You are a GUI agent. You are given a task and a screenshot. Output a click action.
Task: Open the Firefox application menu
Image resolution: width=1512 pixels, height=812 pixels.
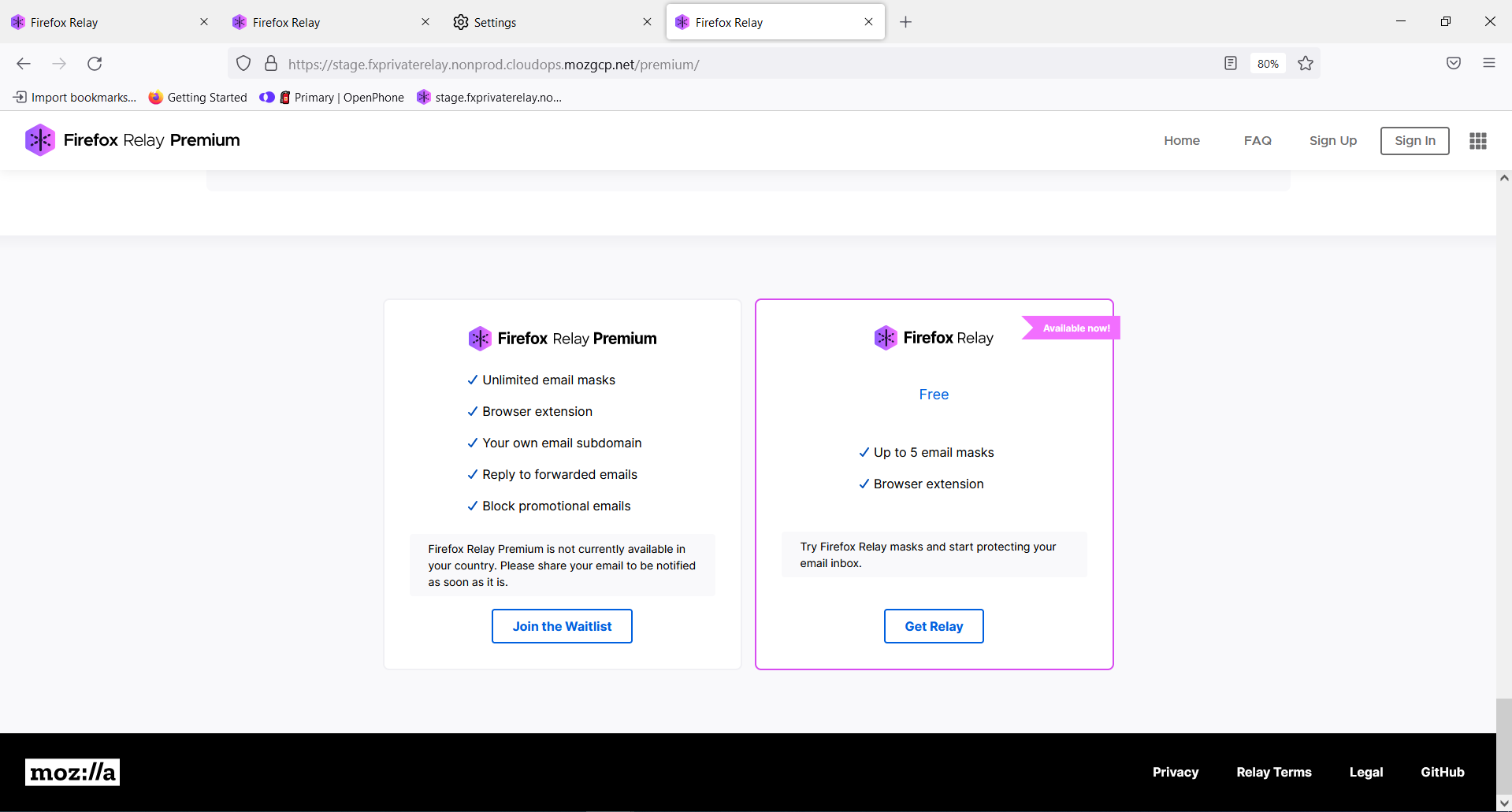tap(1488, 63)
